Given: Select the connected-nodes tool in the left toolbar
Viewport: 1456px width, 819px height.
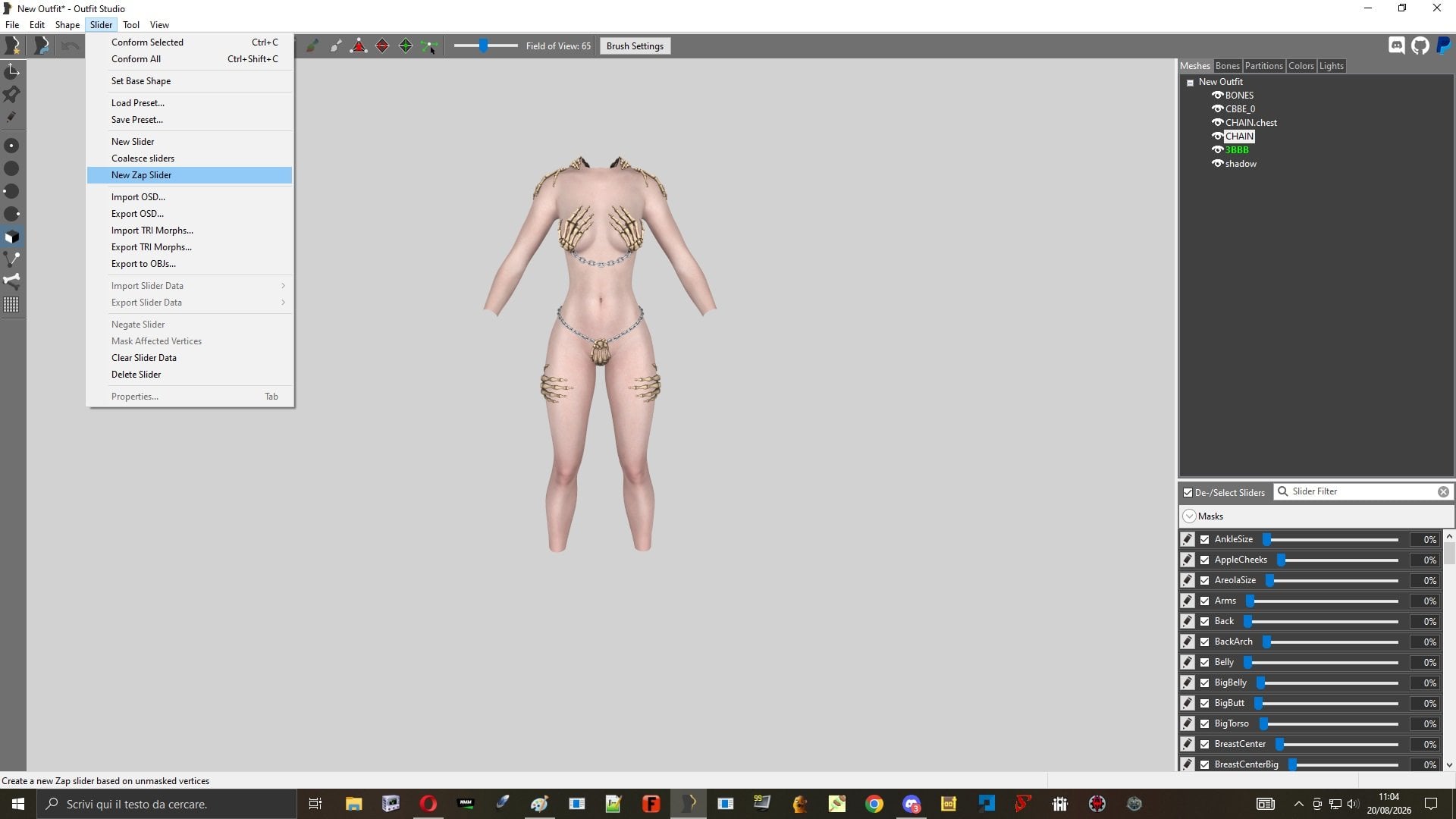Looking at the screenshot, I should point(11,259).
